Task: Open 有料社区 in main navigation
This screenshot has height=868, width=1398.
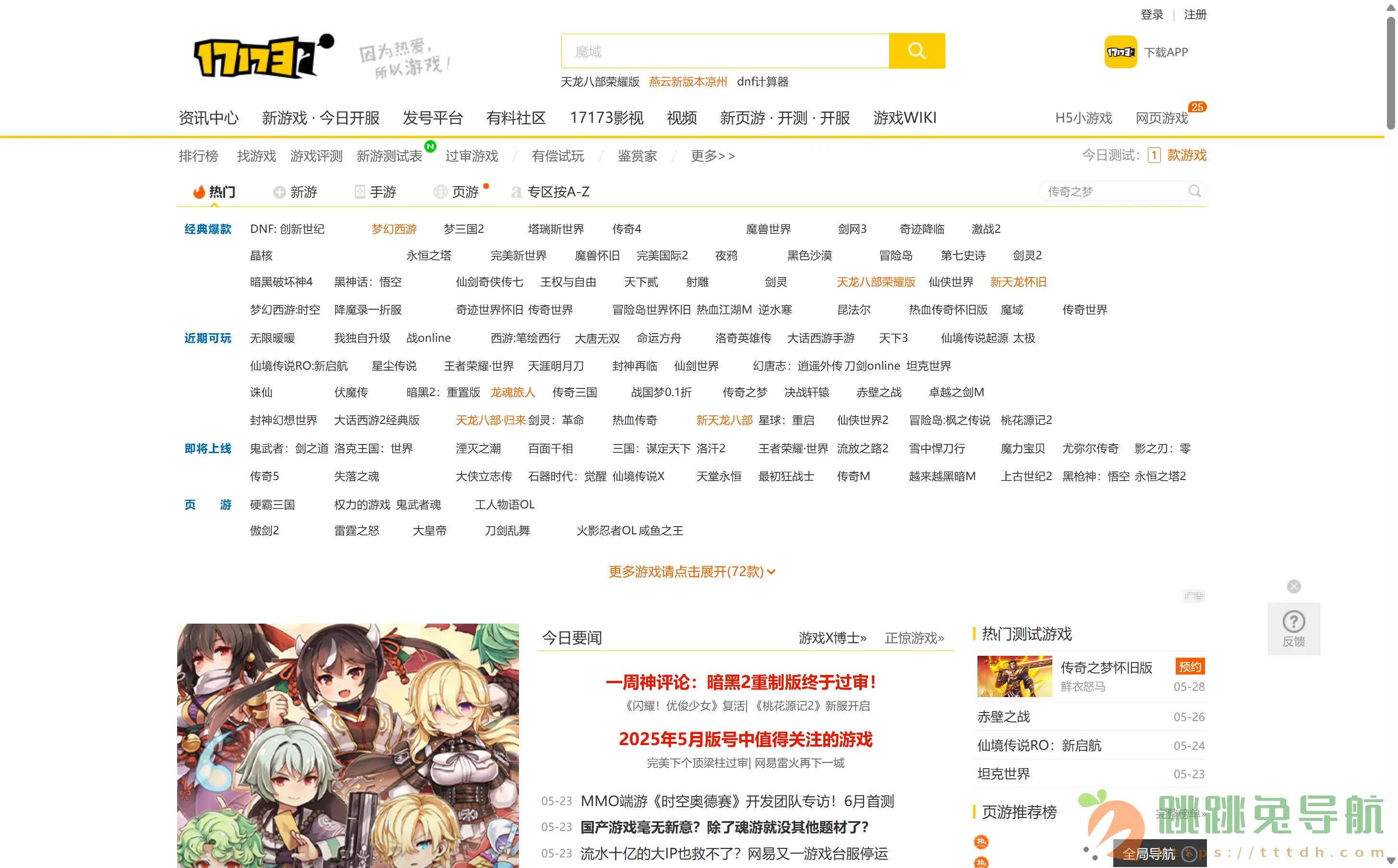Action: pos(516,118)
